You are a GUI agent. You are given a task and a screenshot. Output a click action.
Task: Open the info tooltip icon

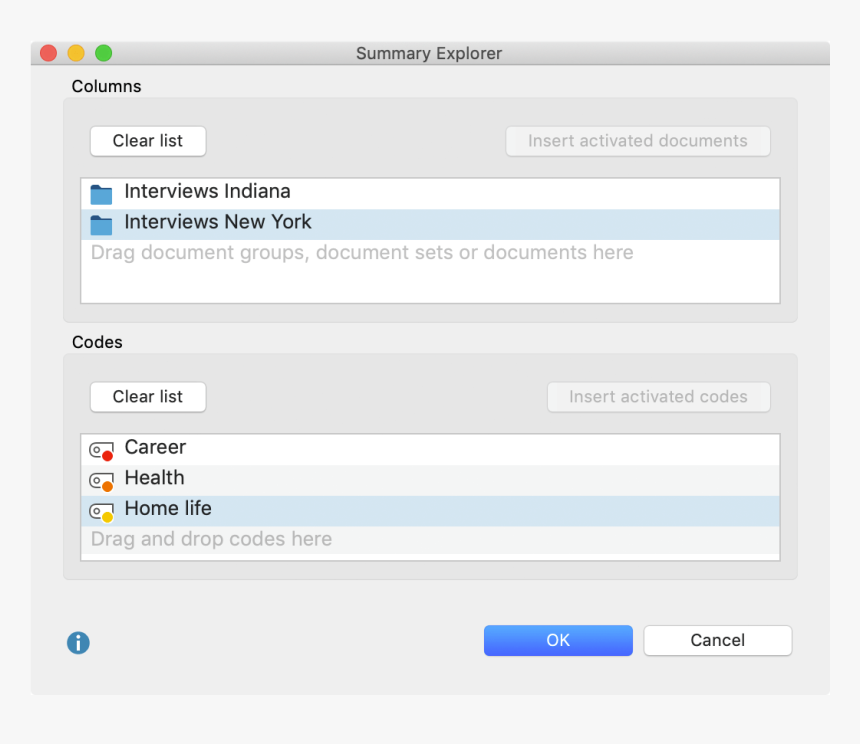pyautogui.click(x=78, y=643)
